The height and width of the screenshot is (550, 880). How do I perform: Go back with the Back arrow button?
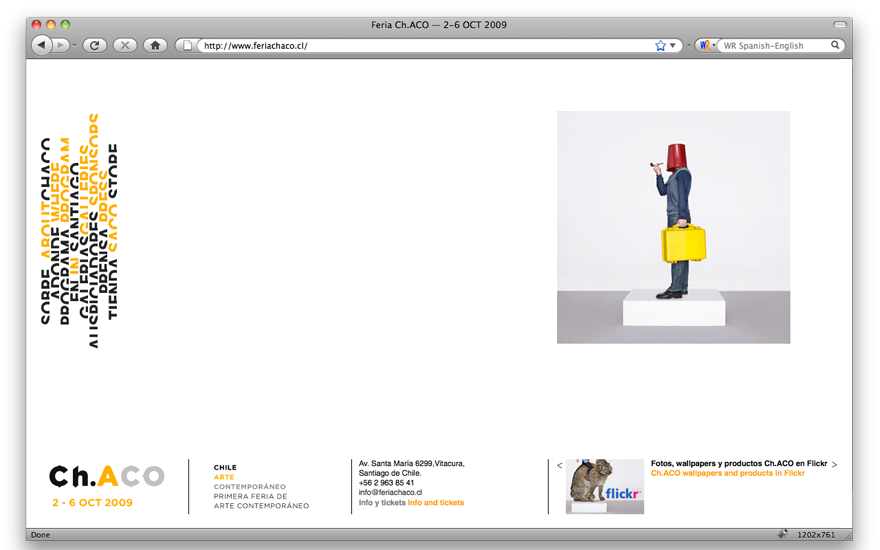[41, 45]
